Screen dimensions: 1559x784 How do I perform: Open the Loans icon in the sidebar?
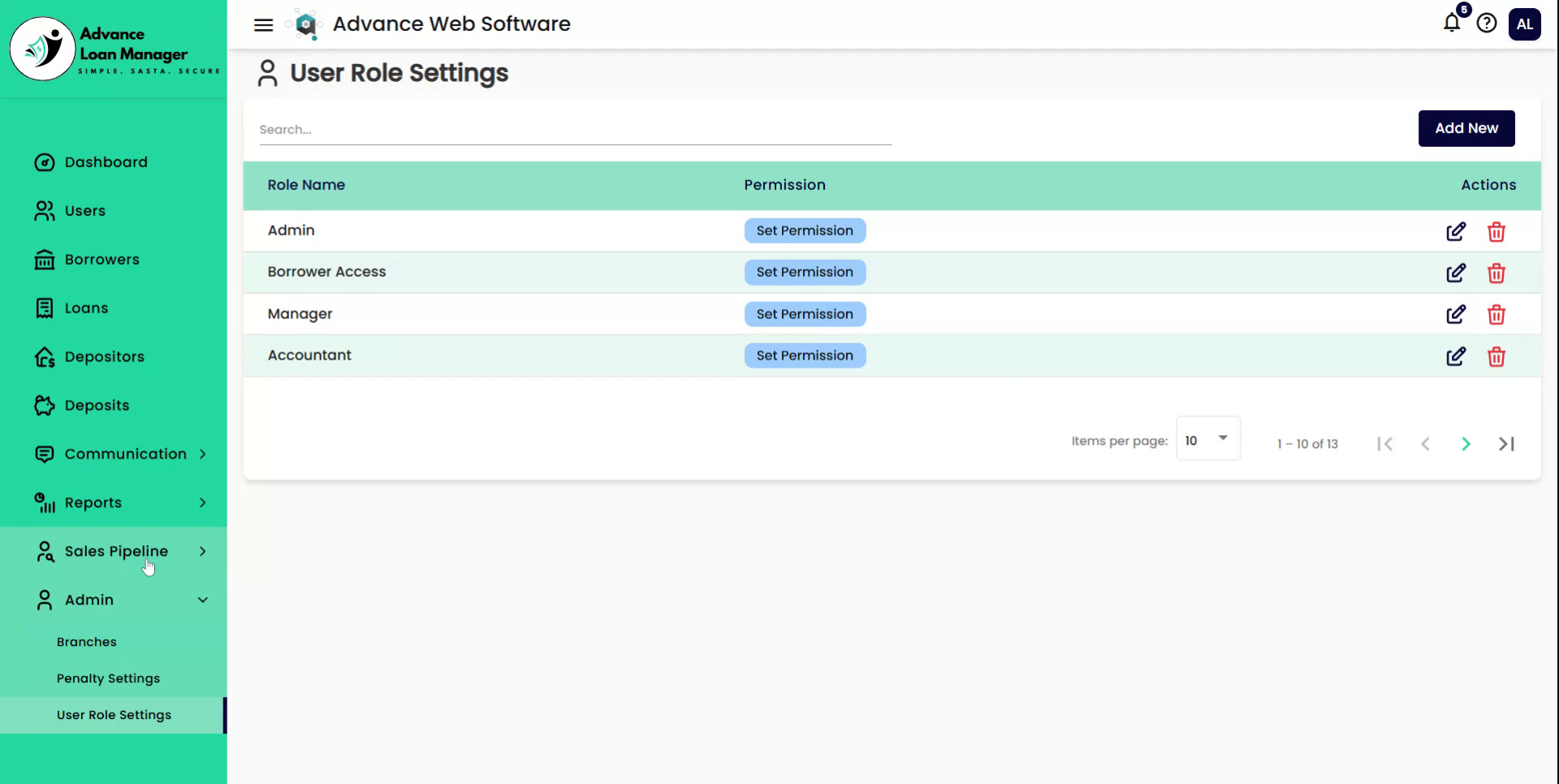coord(45,308)
